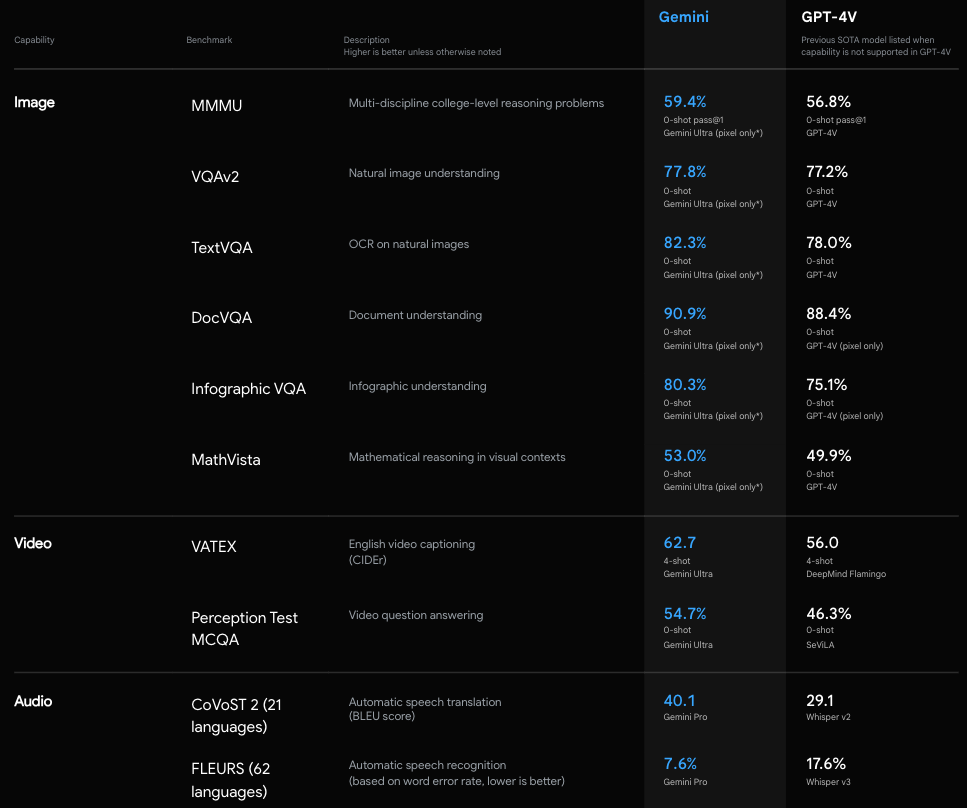Click GPT-4V's 49.9% MathVista score

829,455
